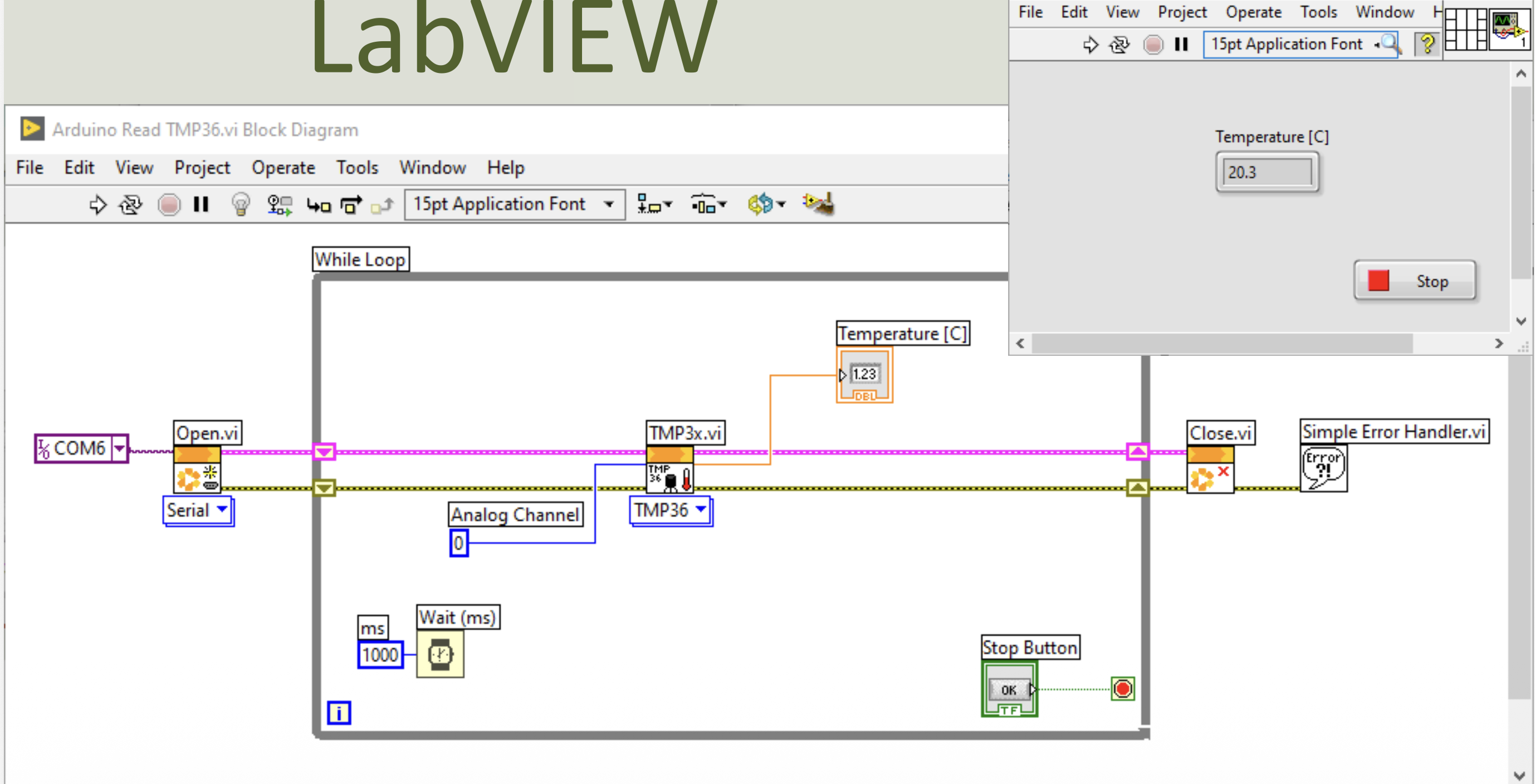Click the Step Into toolbar icon
Viewport: 1535px width, 784px height.
point(319,205)
